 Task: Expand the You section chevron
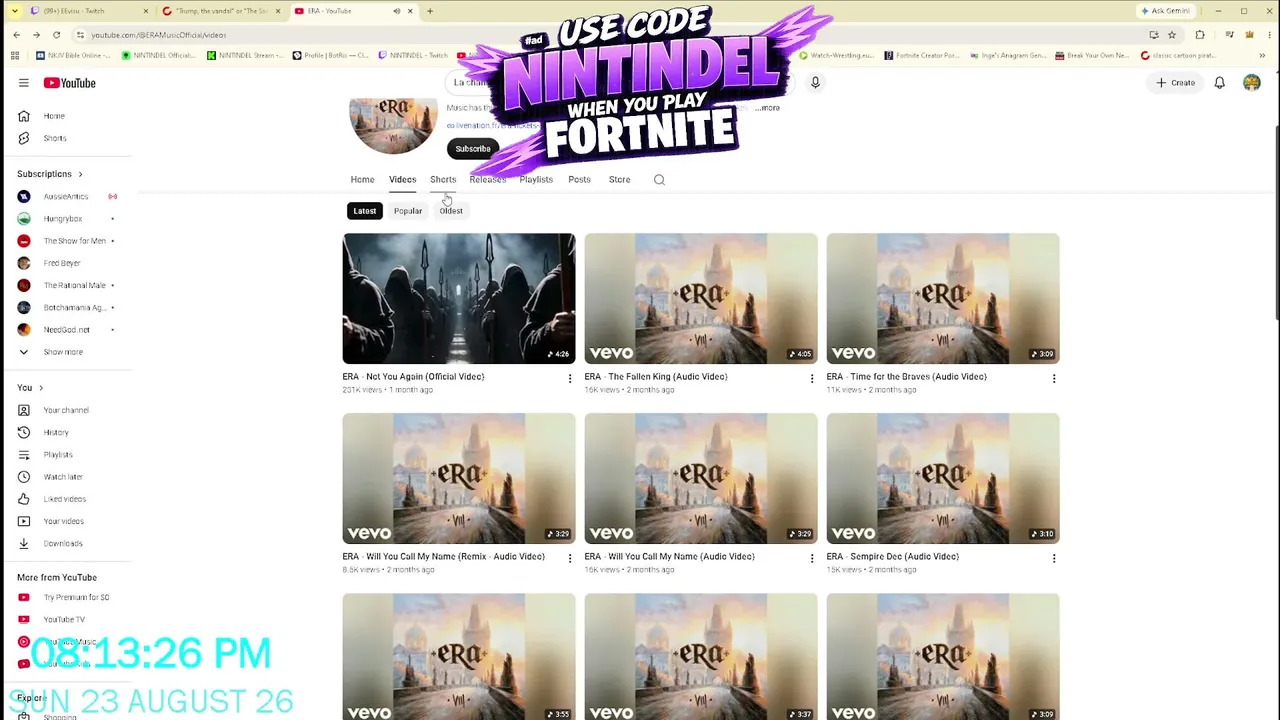41,388
